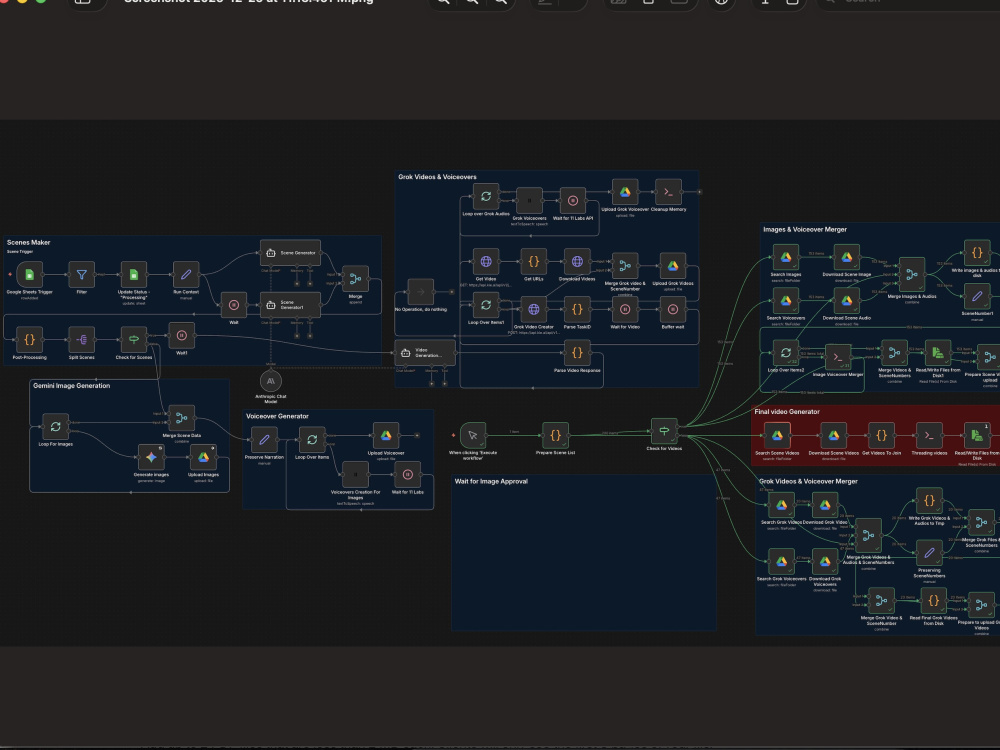Image resolution: width=1000 pixels, height=750 pixels.
Task: Click the Preserving SceneNumbers node
Action: pos(929,552)
